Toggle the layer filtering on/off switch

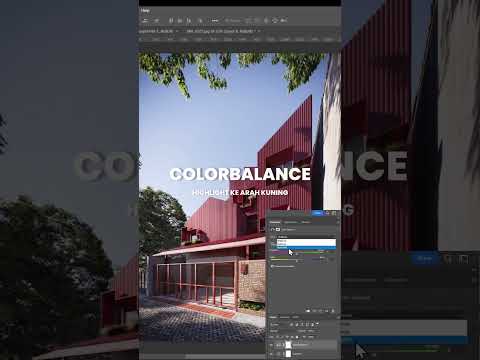(x=318, y=323)
